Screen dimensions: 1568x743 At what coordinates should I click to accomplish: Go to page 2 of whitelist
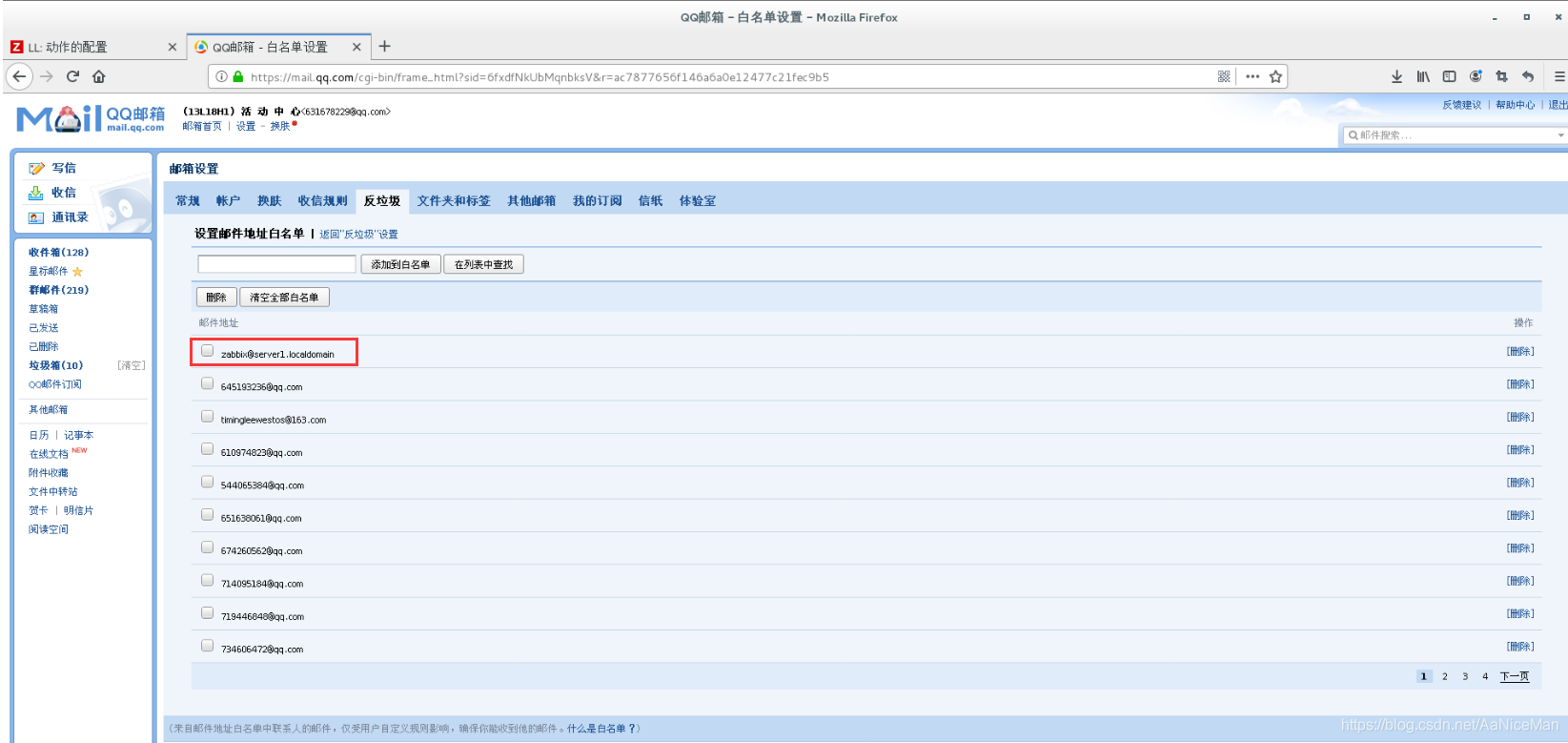1445,676
